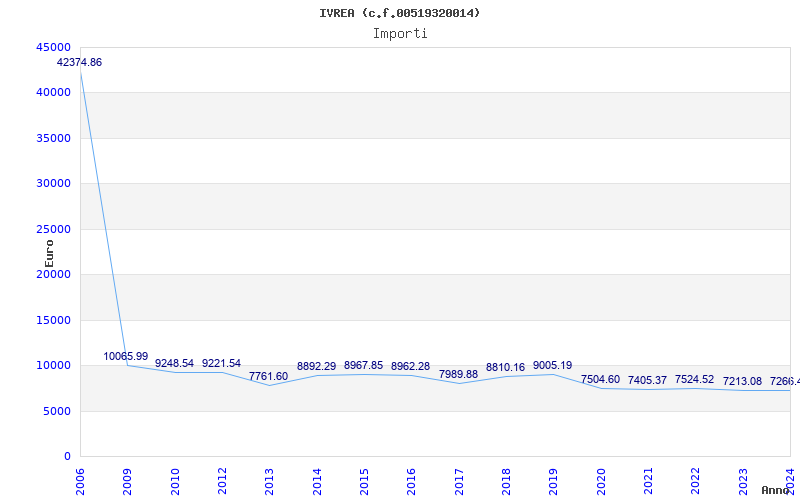Click the x-axis year 2006
This screenshot has width=800, height=500.
pos(80,481)
